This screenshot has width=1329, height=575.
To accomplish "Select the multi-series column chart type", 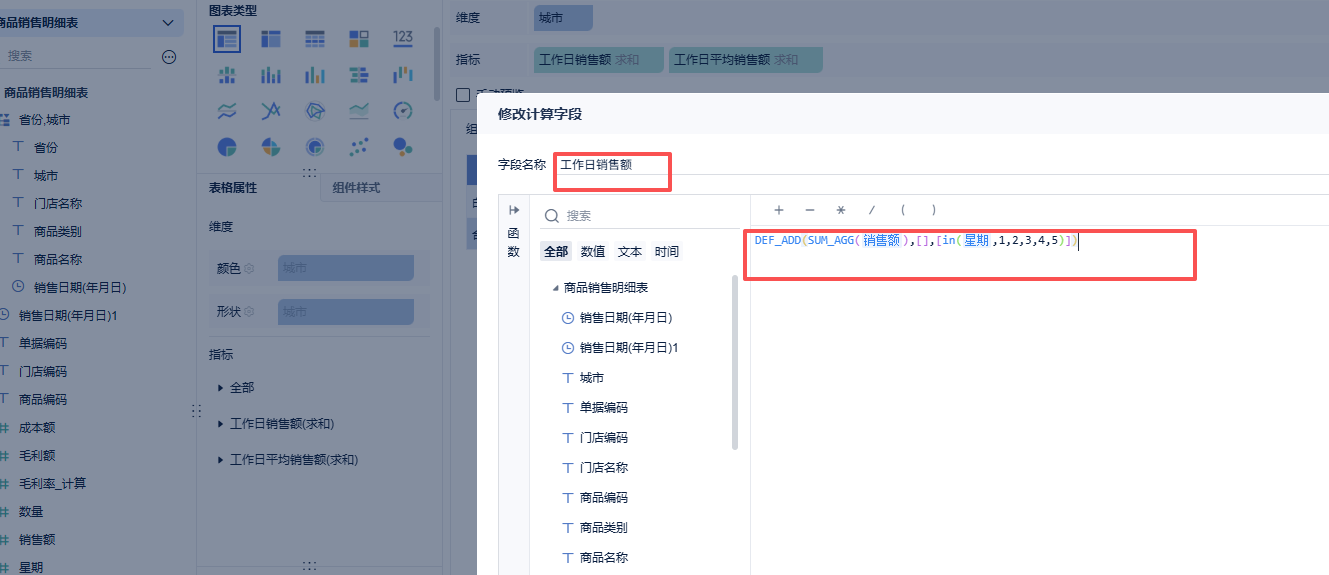I will coord(315,75).
